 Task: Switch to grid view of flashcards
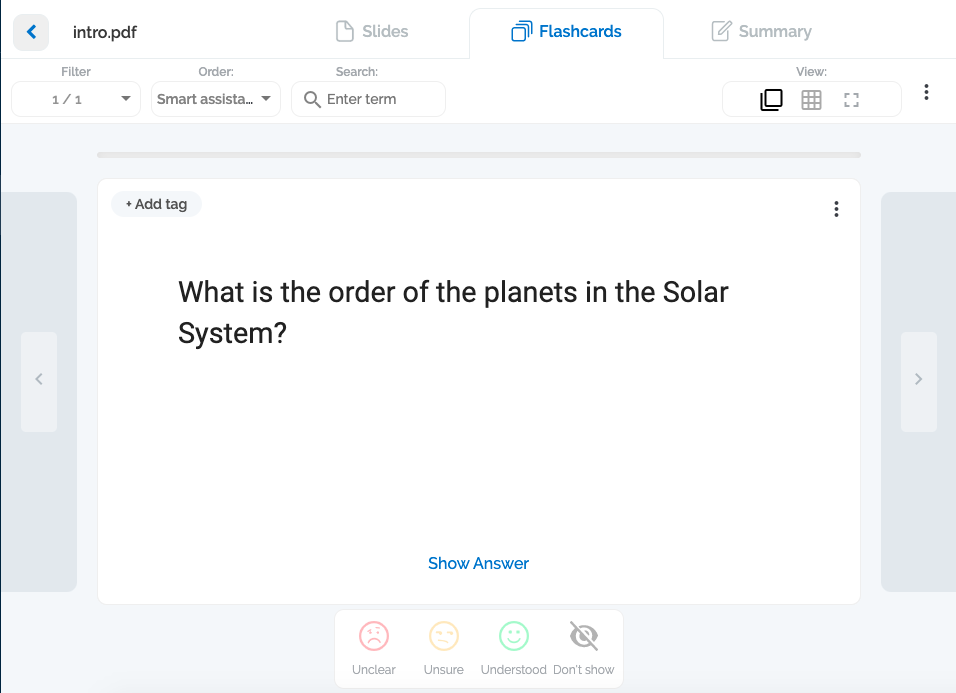click(x=811, y=99)
